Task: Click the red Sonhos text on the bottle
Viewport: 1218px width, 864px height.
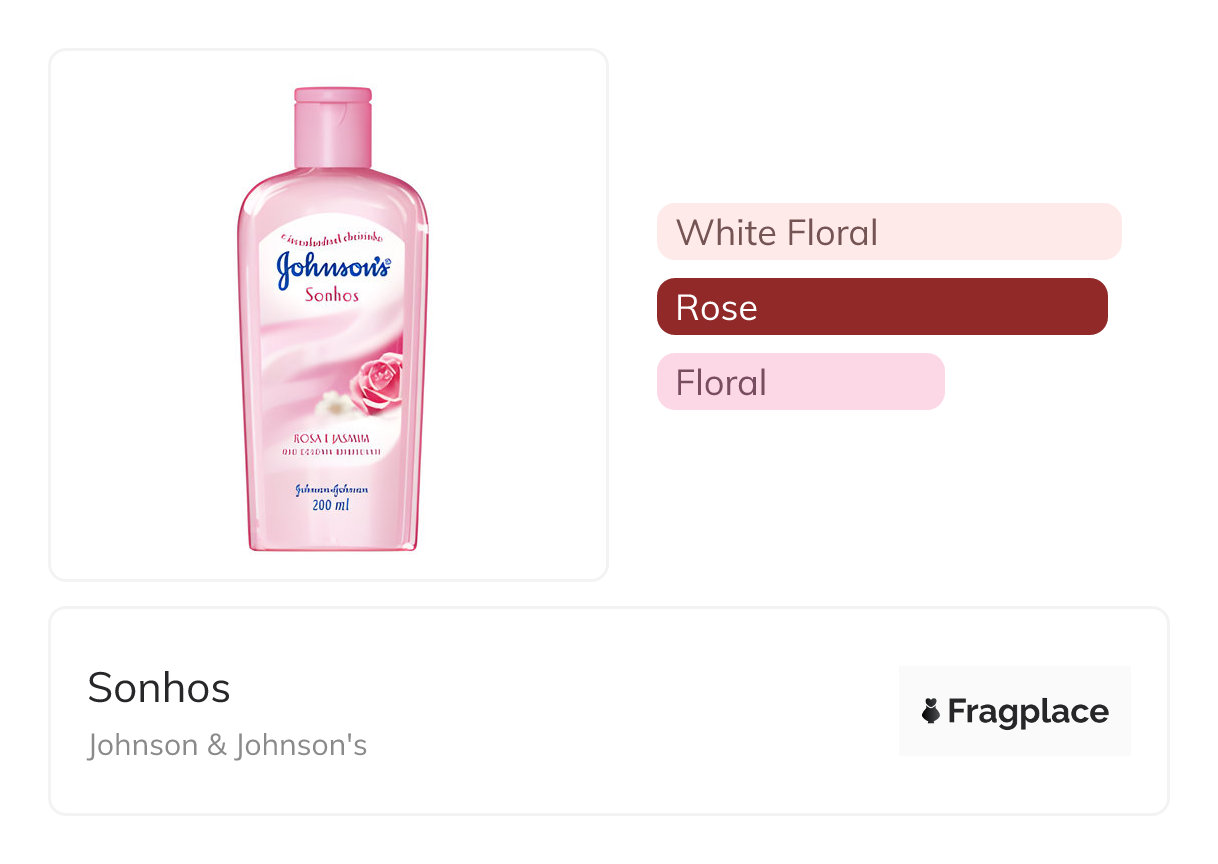Action: point(332,296)
